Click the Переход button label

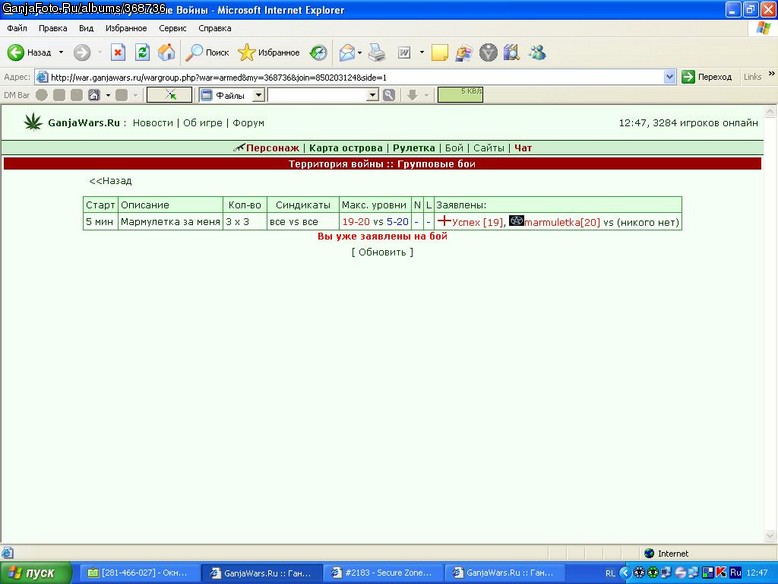714,77
